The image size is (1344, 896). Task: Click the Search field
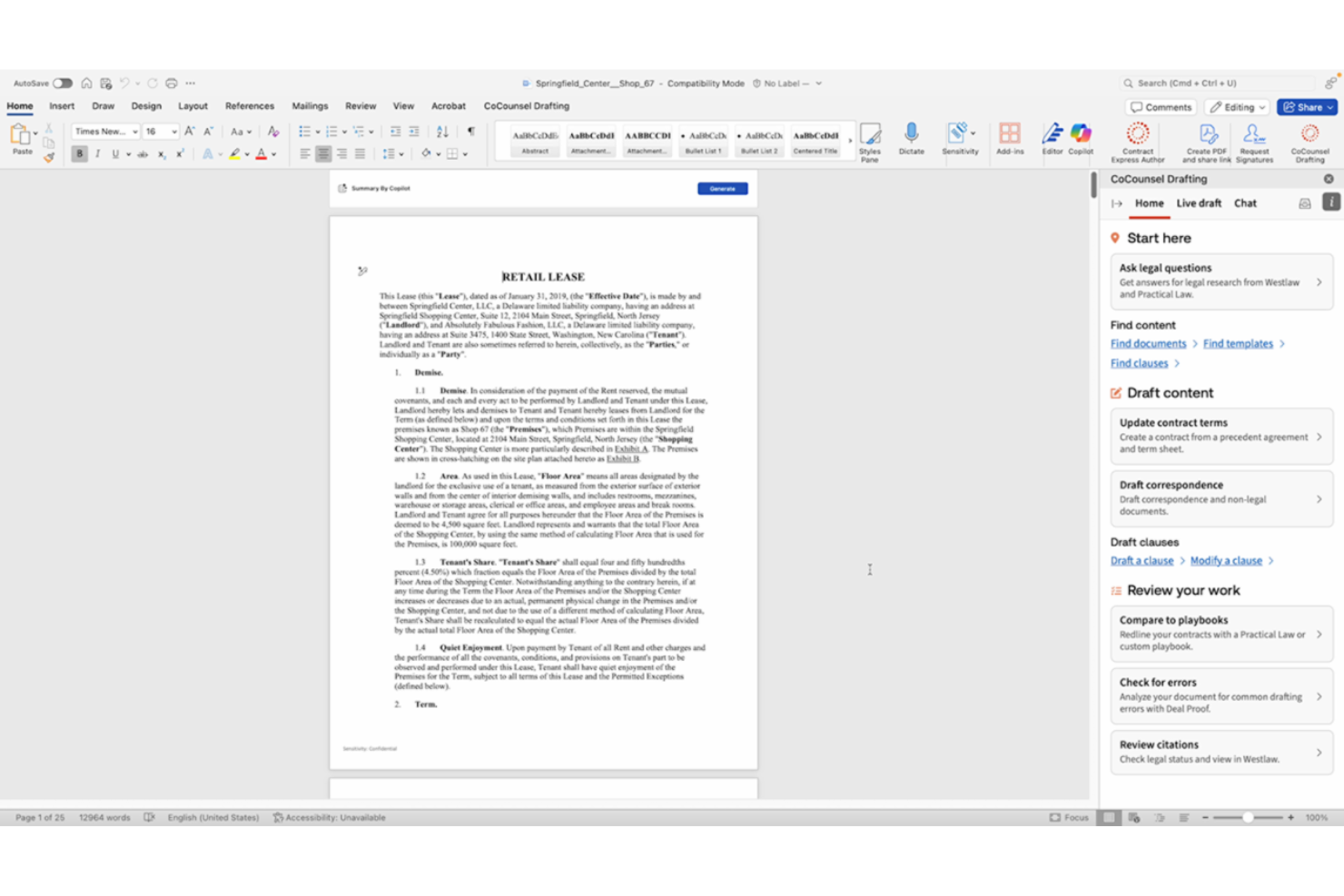pos(1220,84)
